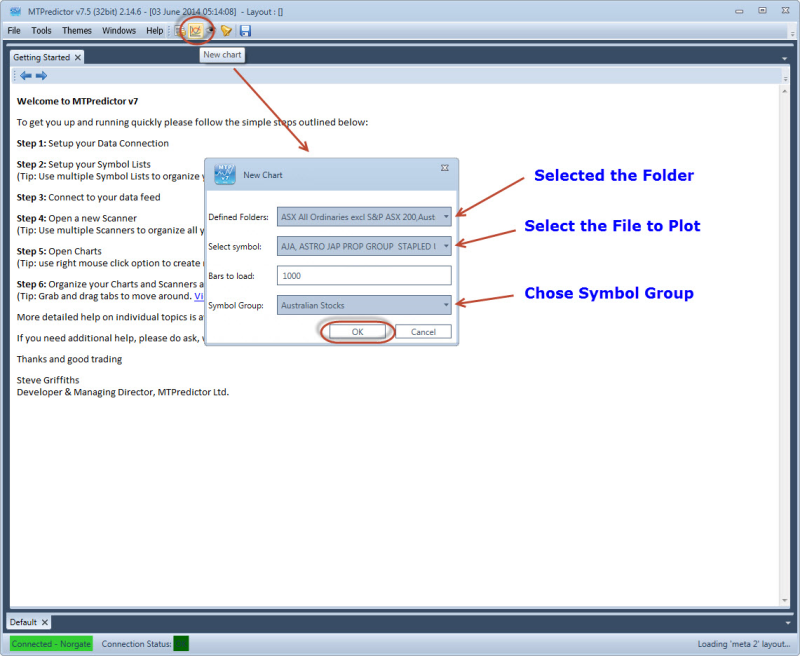Click Cancel in the New Chart dialog
Image resolution: width=800 pixels, height=656 pixels.
(x=423, y=332)
